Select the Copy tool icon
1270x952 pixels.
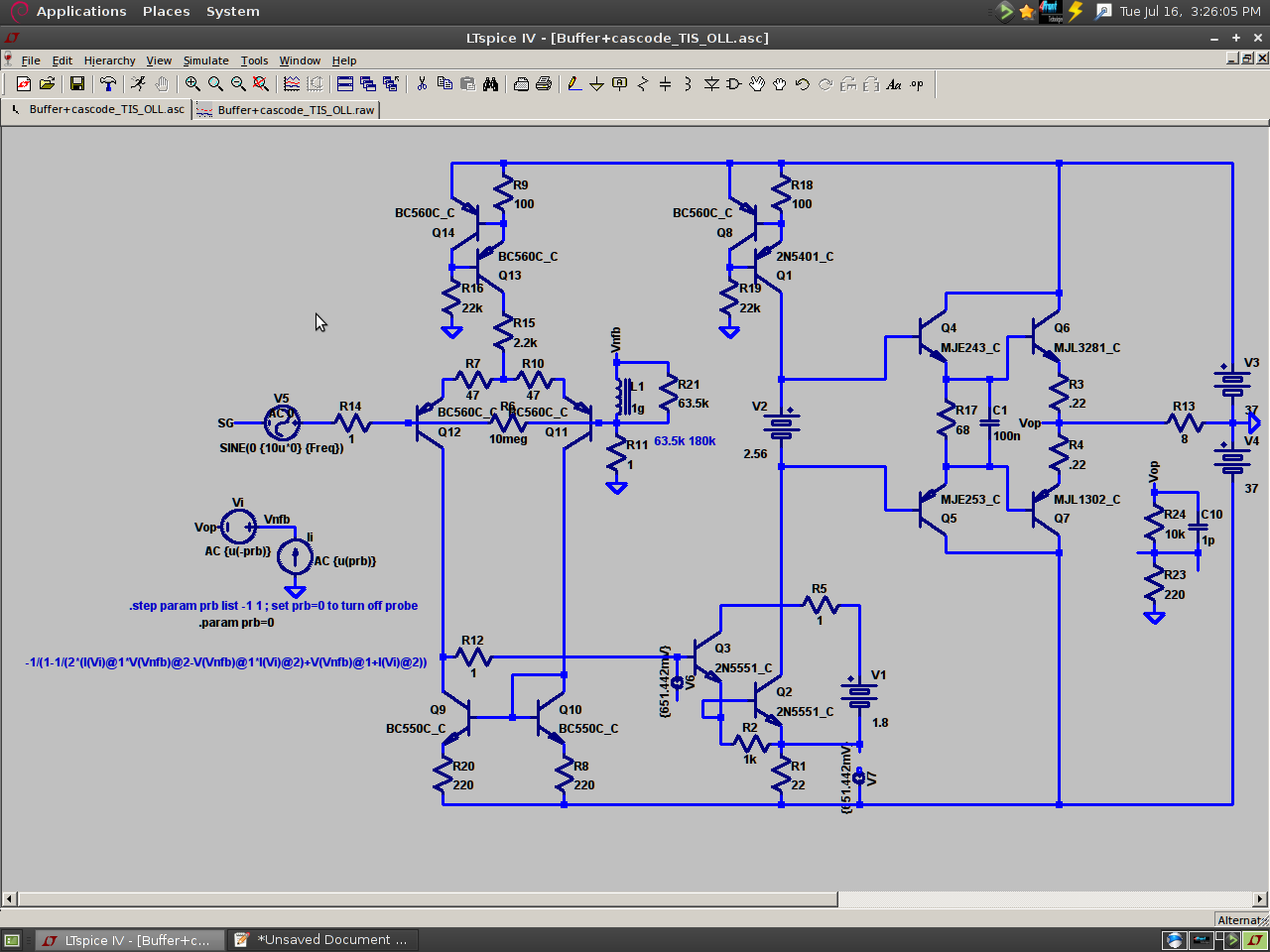click(x=444, y=84)
